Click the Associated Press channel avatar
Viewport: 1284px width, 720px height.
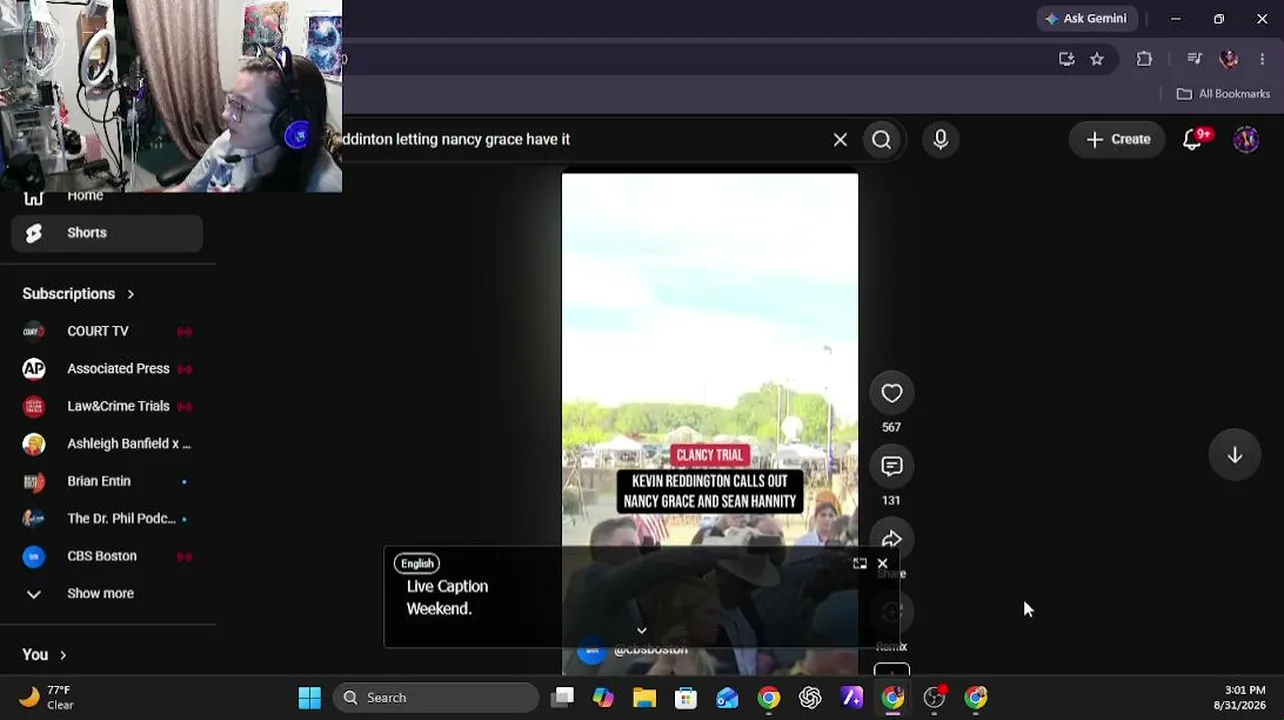pos(34,369)
